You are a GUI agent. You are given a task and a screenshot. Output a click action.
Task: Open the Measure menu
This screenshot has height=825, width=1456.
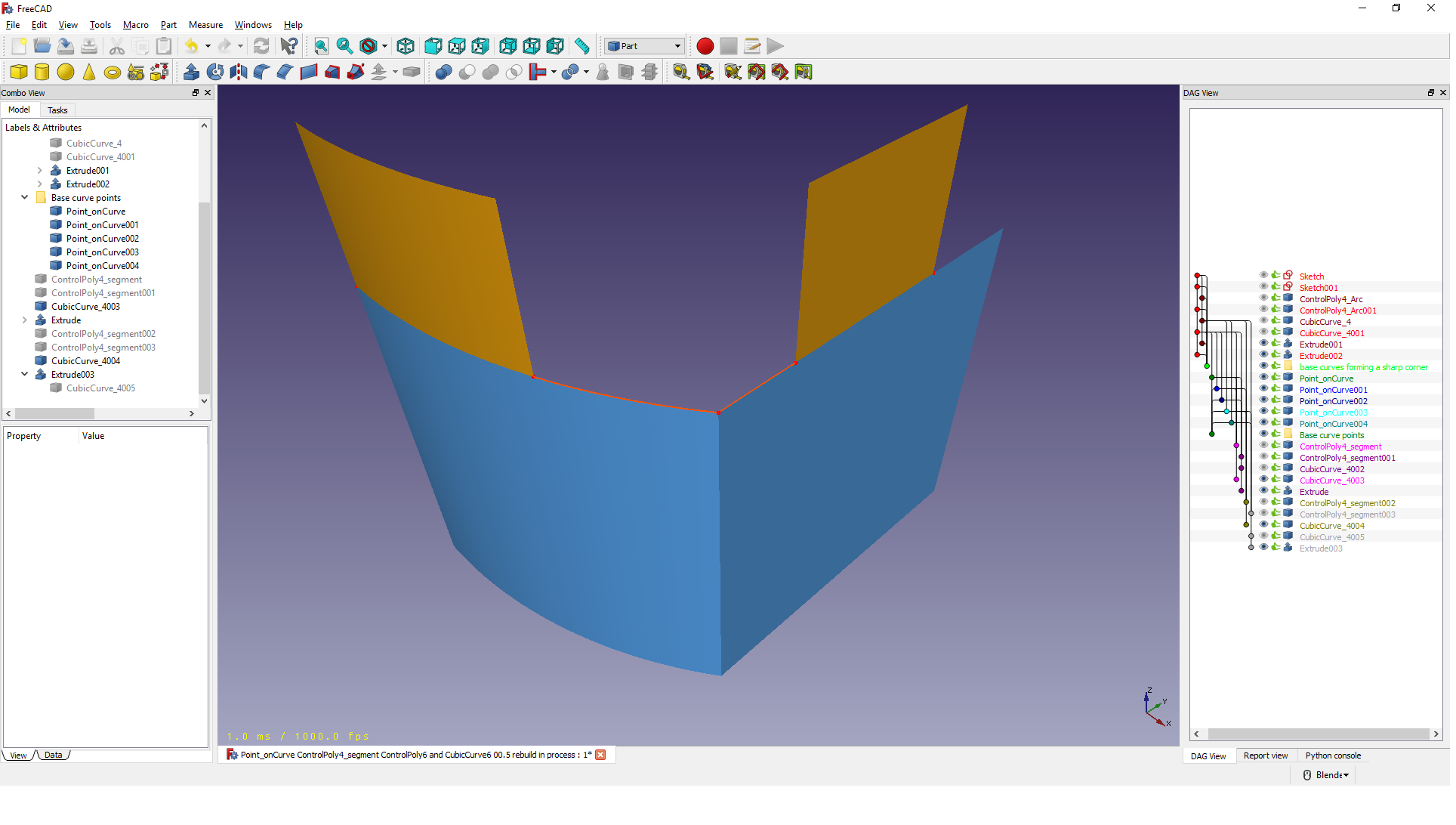(x=205, y=25)
